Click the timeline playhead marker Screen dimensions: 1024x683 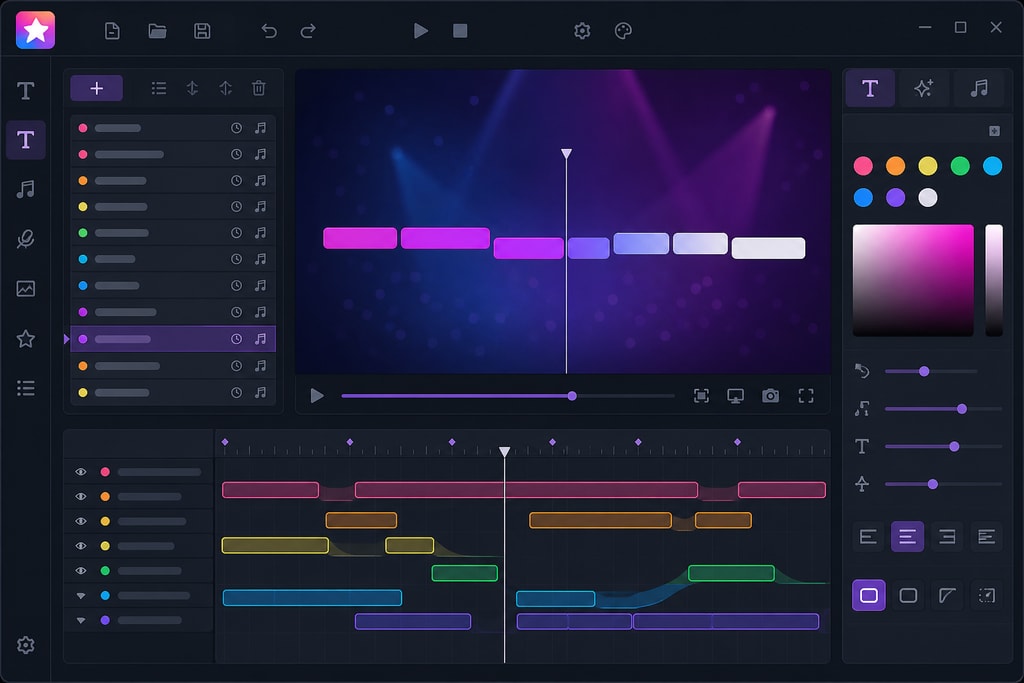(505, 452)
